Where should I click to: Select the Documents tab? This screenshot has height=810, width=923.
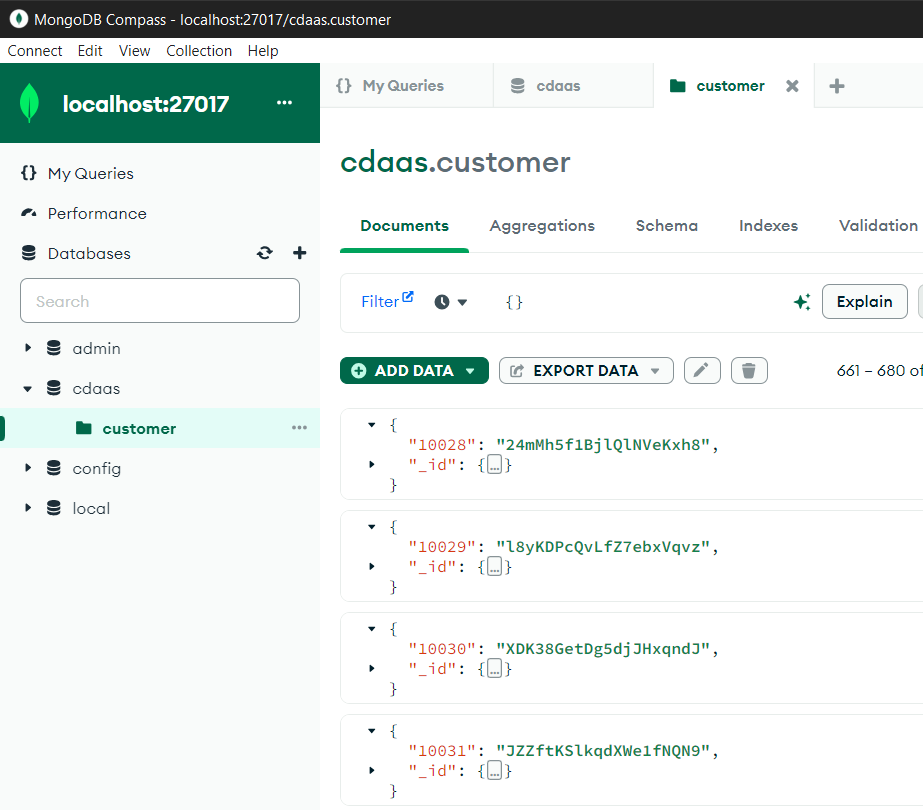tap(404, 225)
